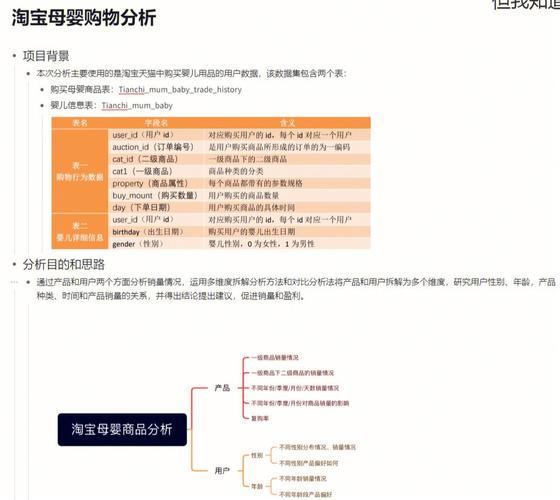The height and width of the screenshot is (500, 560).
Task: Select the 性别 mind map node
Action: (257, 455)
